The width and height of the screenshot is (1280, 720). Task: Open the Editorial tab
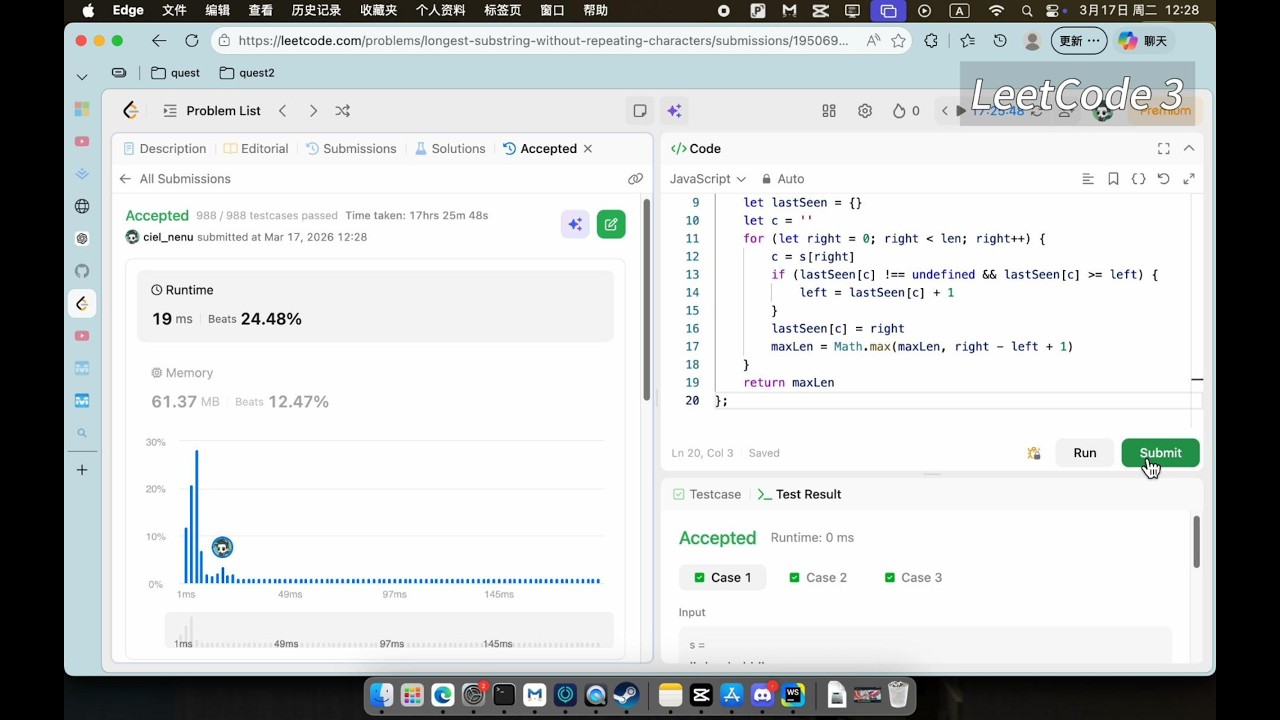coord(256,148)
